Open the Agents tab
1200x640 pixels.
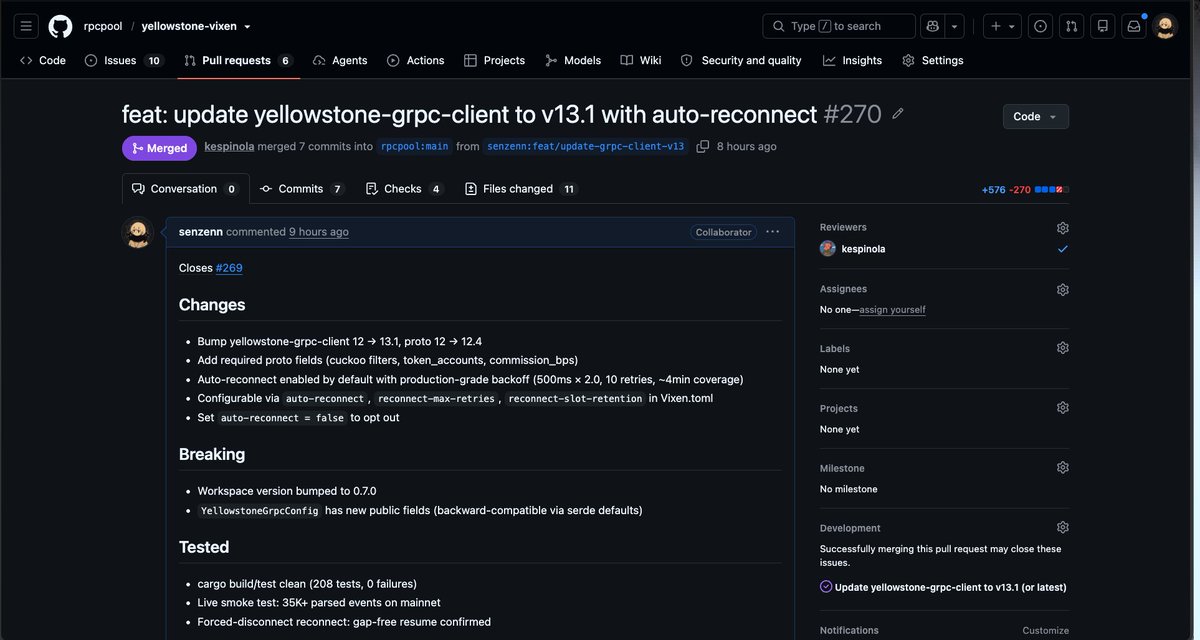point(340,60)
